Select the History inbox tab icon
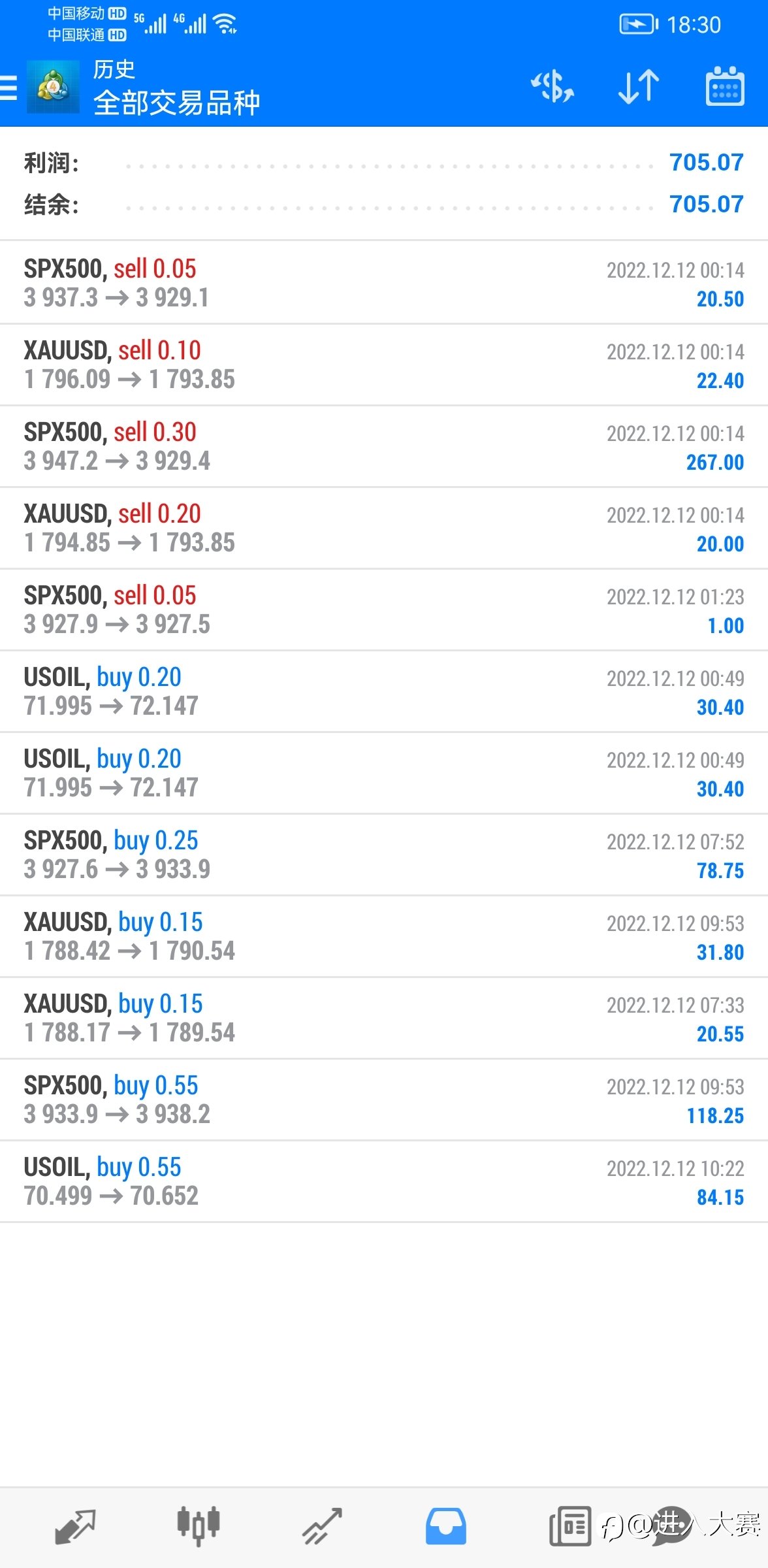 (446, 1527)
